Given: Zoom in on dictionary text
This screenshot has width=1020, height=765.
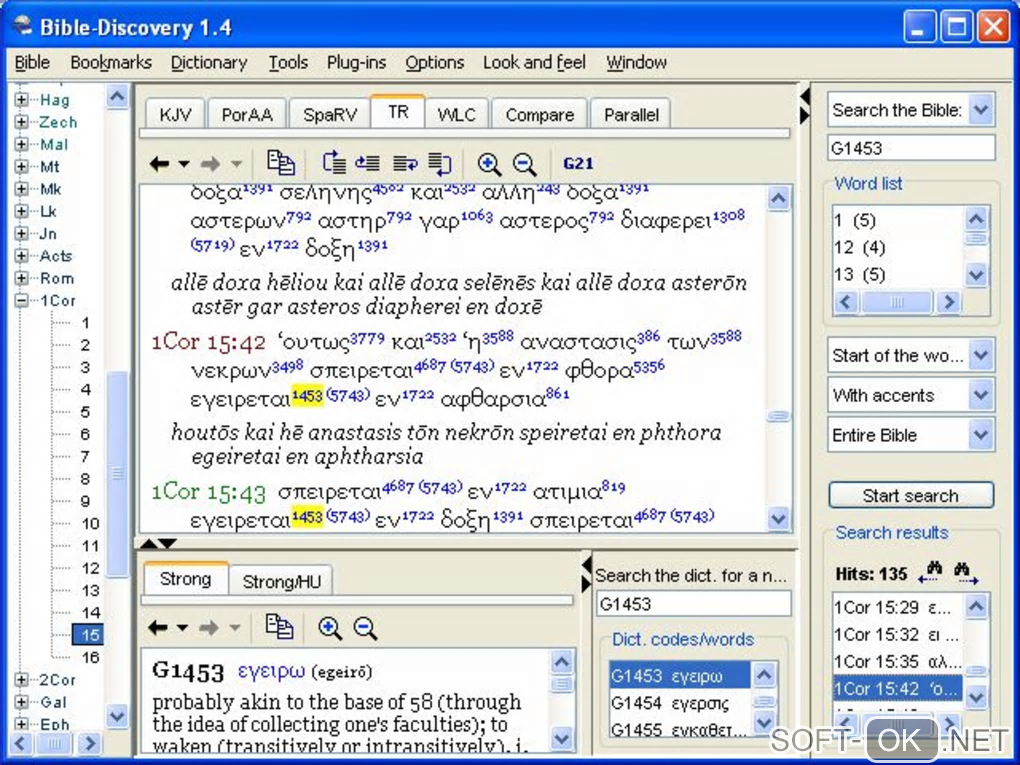Looking at the screenshot, I should click(x=330, y=628).
